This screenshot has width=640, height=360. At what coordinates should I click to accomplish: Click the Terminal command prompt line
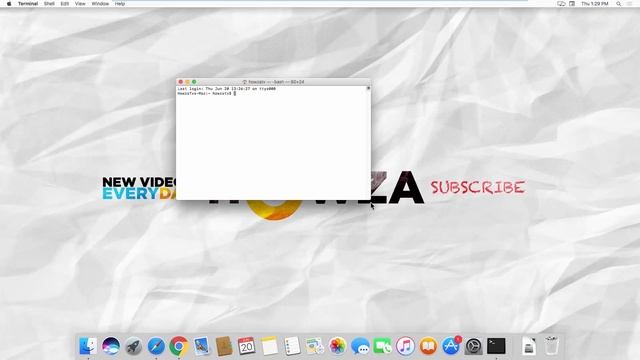coord(207,93)
